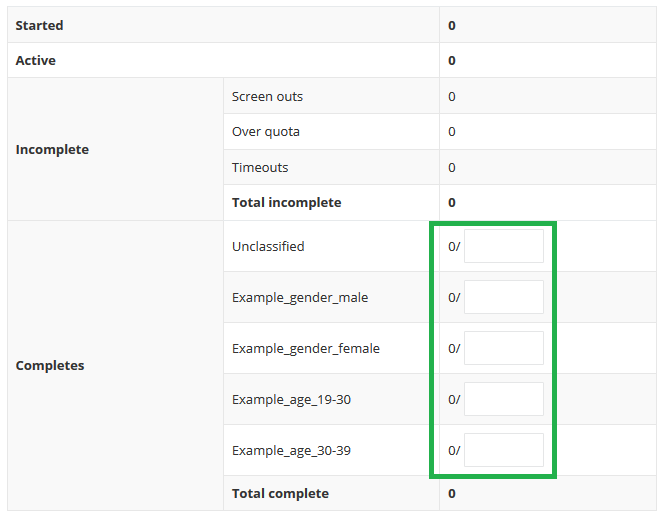Click the Example_gender_female label text

coord(306,349)
